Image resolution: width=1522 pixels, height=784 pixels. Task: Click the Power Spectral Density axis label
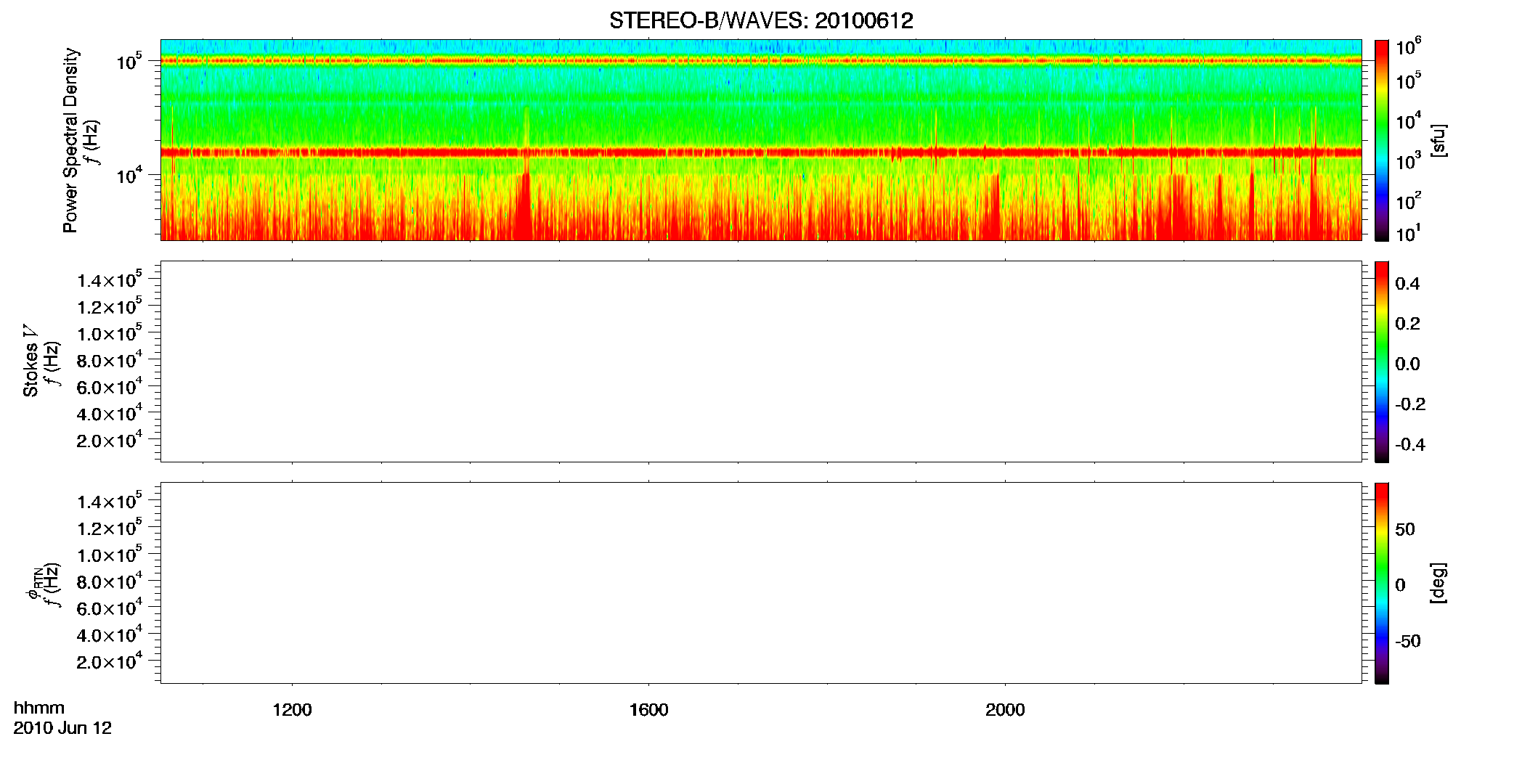pyautogui.click(x=70, y=140)
